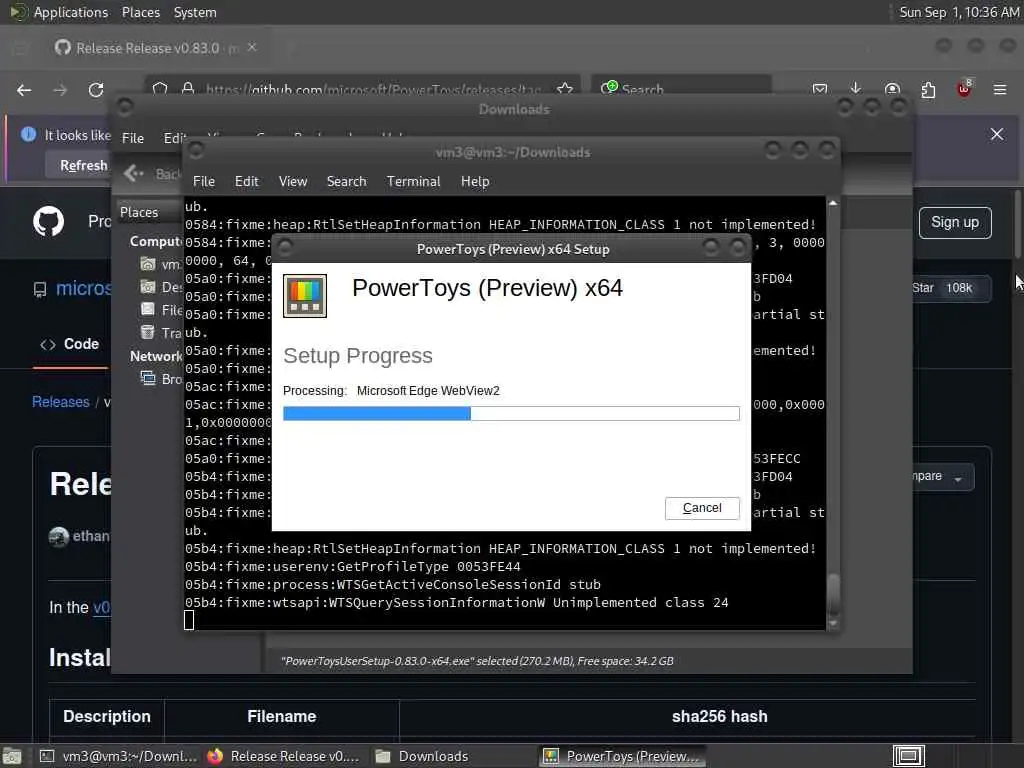Image resolution: width=1024 pixels, height=768 pixels.
Task: Click the clock showing Sun Sep 1
Action: coord(959,12)
